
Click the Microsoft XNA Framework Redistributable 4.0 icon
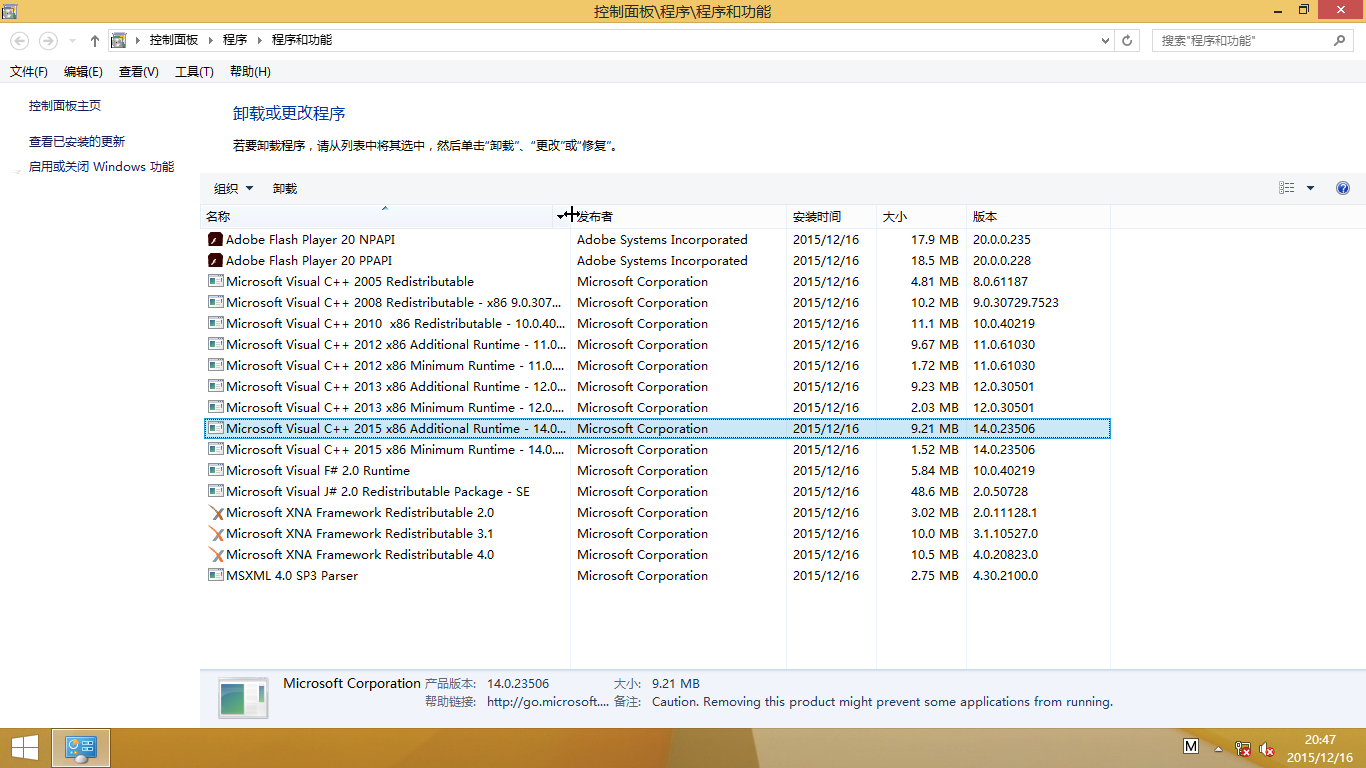[215, 555]
